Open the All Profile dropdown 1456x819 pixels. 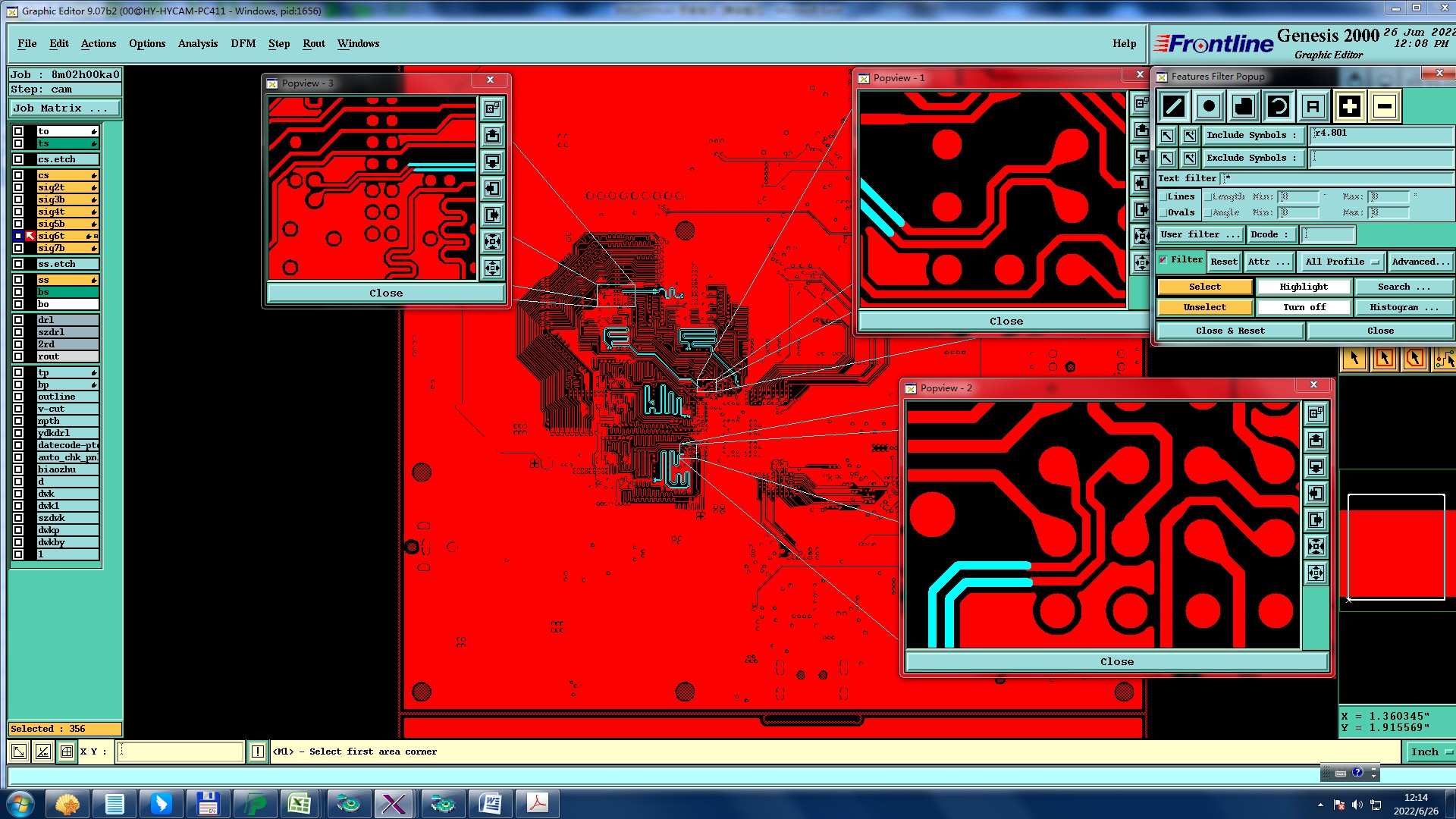click(1341, 262)
